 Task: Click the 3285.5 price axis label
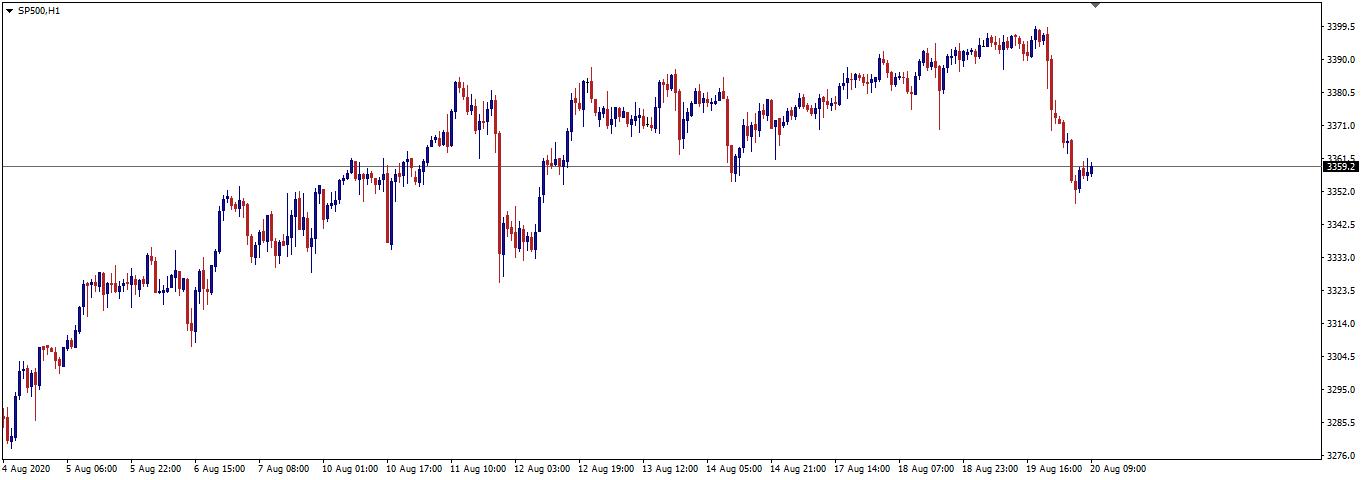[x=1340, y=423]
